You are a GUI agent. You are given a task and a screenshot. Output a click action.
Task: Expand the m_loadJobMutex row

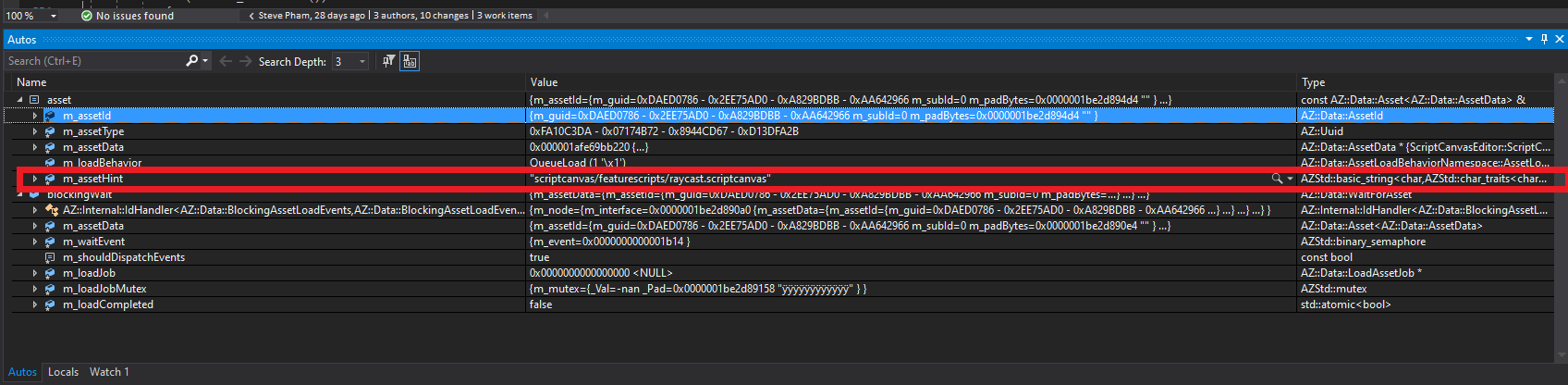(35, 289)
